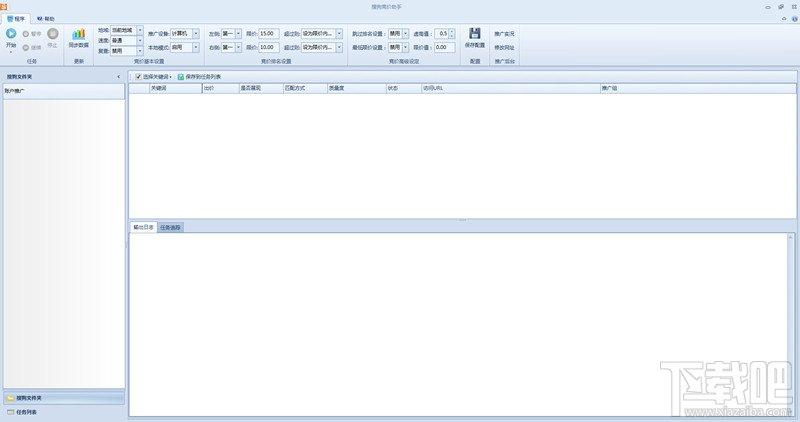
Task: Click the 搜狗文件夹 folder icon at sidebar bottom
Action: click(x=10, y=398)
